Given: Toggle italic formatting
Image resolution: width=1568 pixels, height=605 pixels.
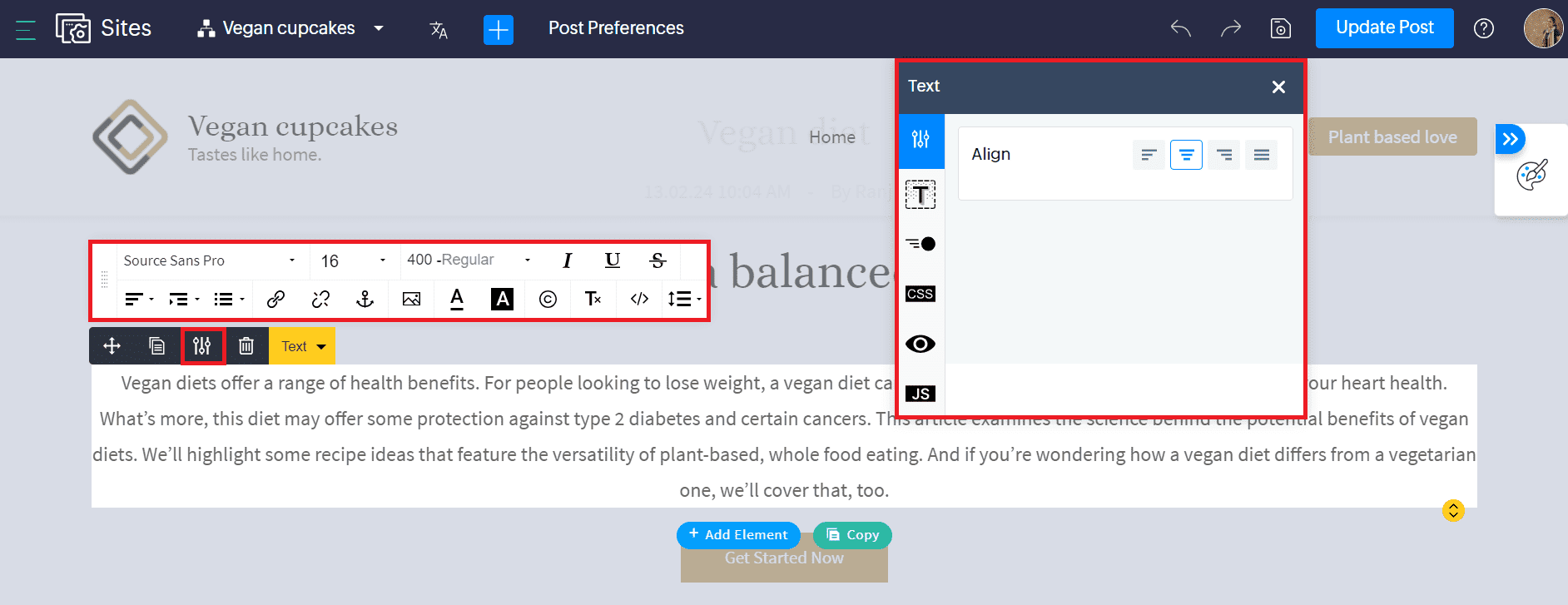Looking at the screenshot, I should (x=568, y=260).
